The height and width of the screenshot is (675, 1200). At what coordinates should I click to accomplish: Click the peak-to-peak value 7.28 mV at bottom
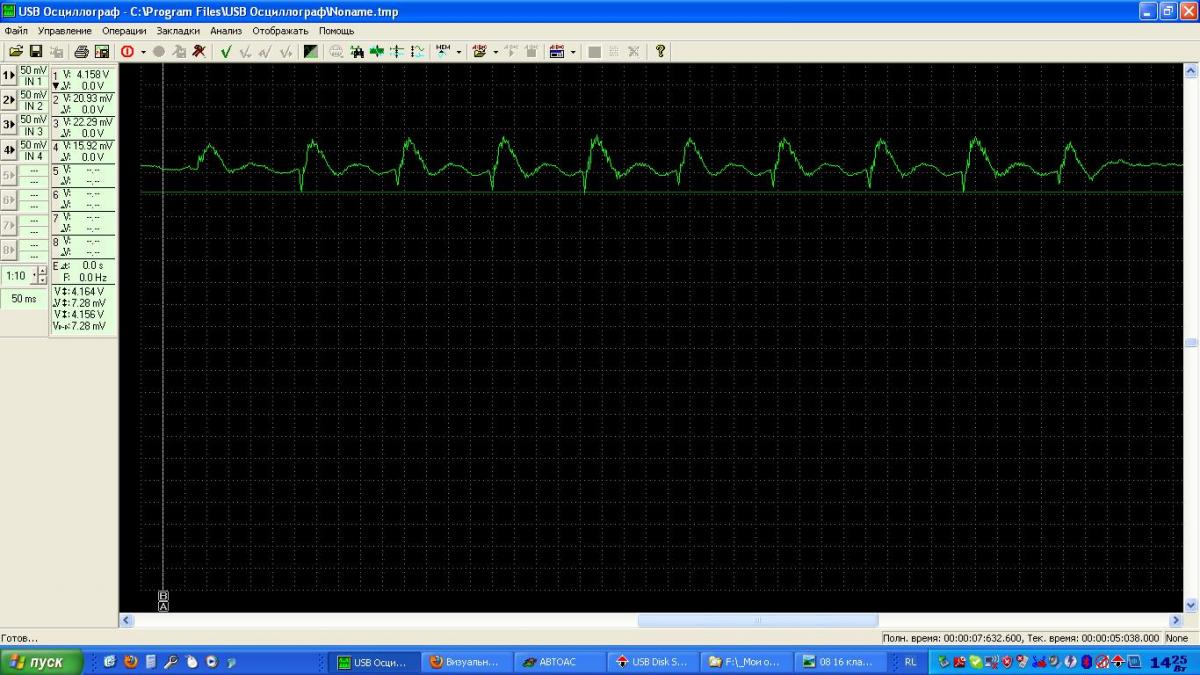[x=86, y=326]
